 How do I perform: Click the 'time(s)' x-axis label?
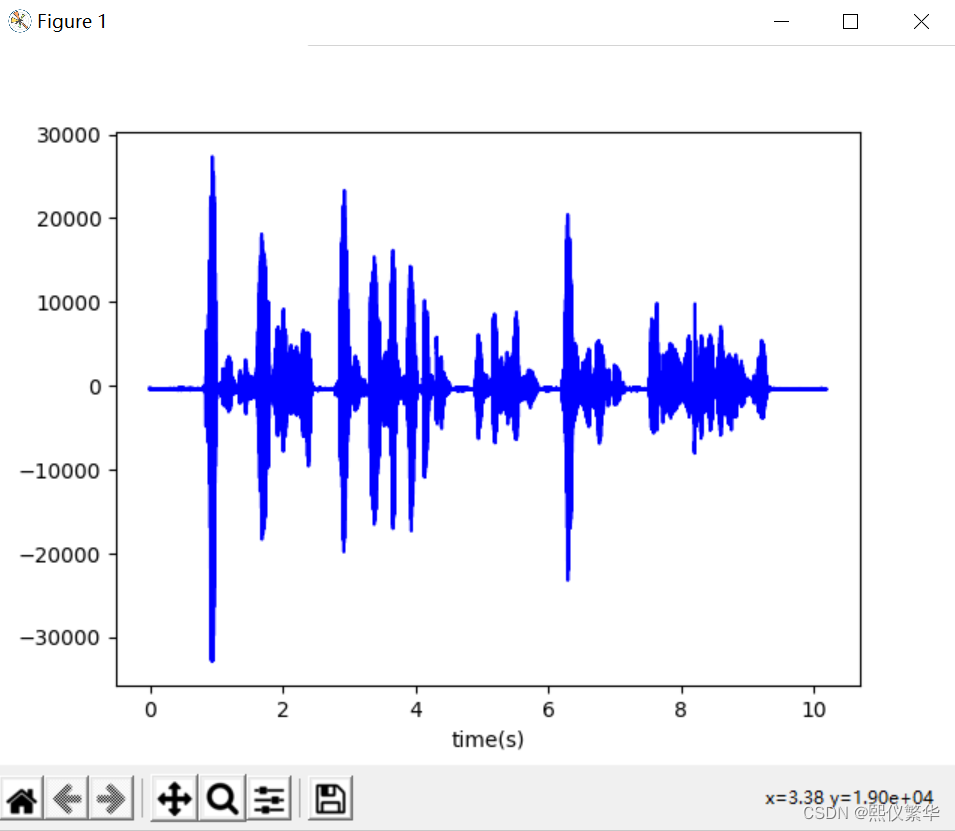coord(487,739)
